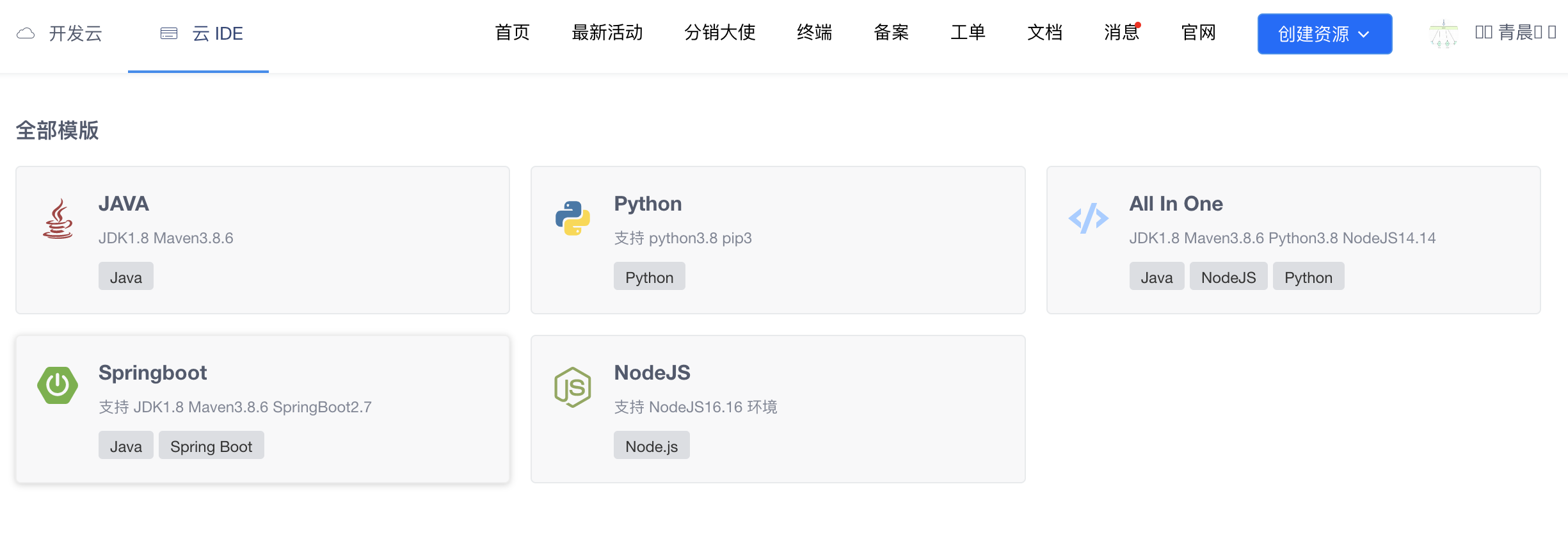The image size is (1568, 548).
Task: Open the 备案 menu item
Action: tap(892, 33)
